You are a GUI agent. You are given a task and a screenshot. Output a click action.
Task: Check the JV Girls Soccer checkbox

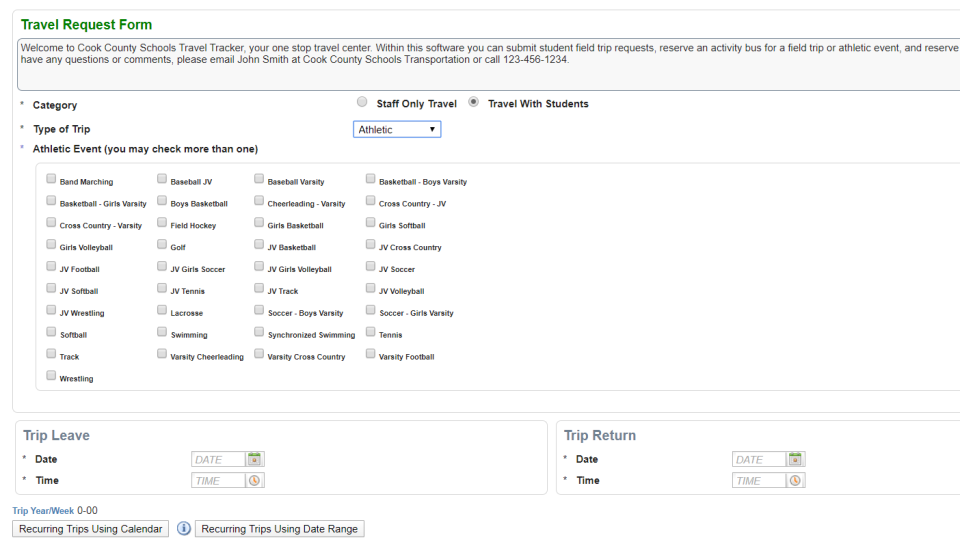point(162,266)
